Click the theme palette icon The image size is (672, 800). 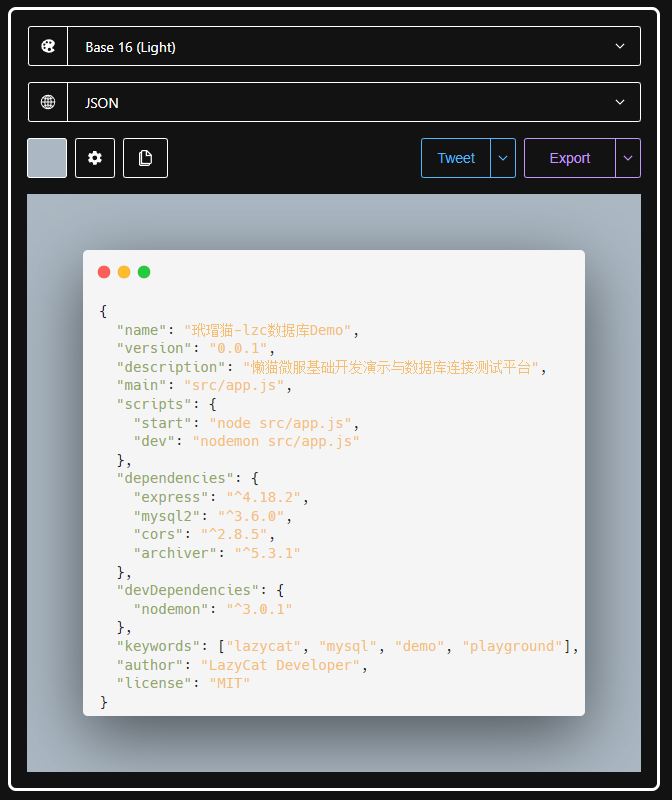click(x=48, y=46)
